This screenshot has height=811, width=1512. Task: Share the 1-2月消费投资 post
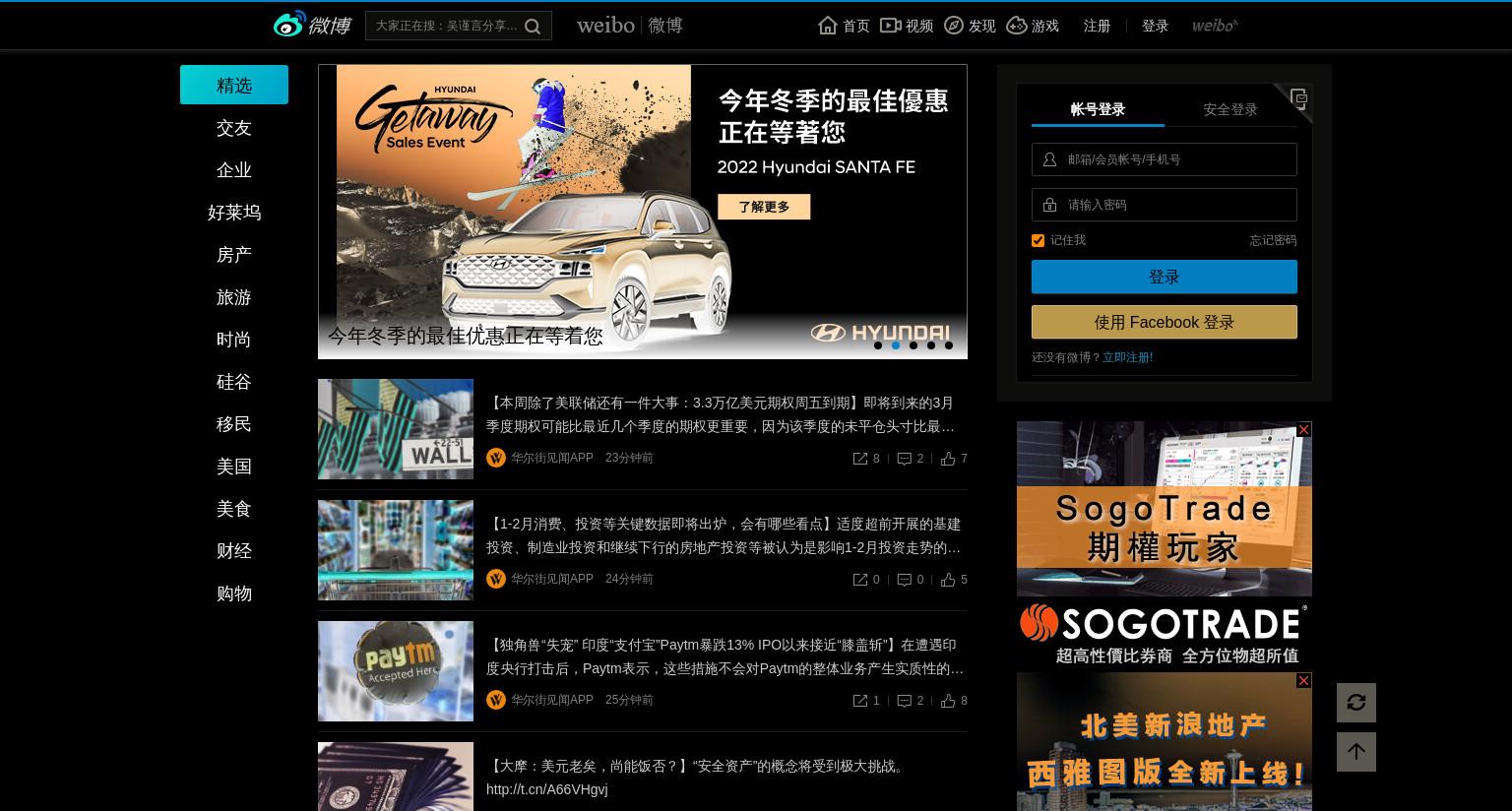pyautogui.click(x=866, y=580)
